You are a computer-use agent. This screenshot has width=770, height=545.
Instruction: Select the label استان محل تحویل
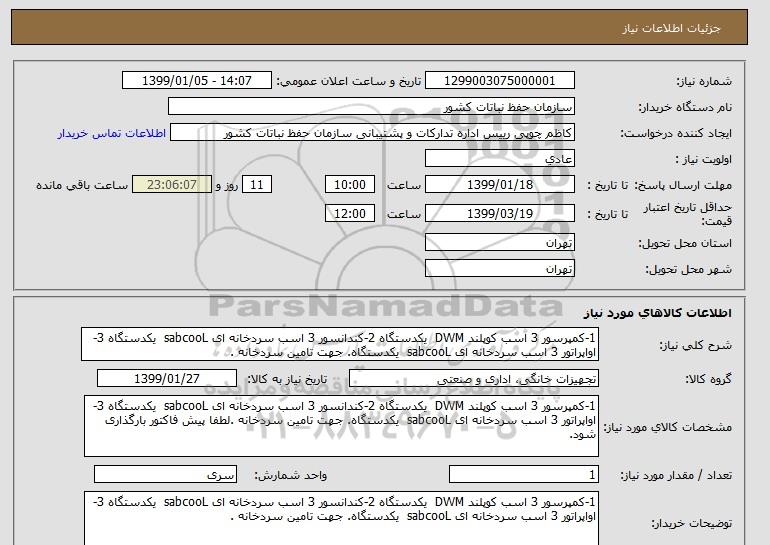(x=685, y=243)
